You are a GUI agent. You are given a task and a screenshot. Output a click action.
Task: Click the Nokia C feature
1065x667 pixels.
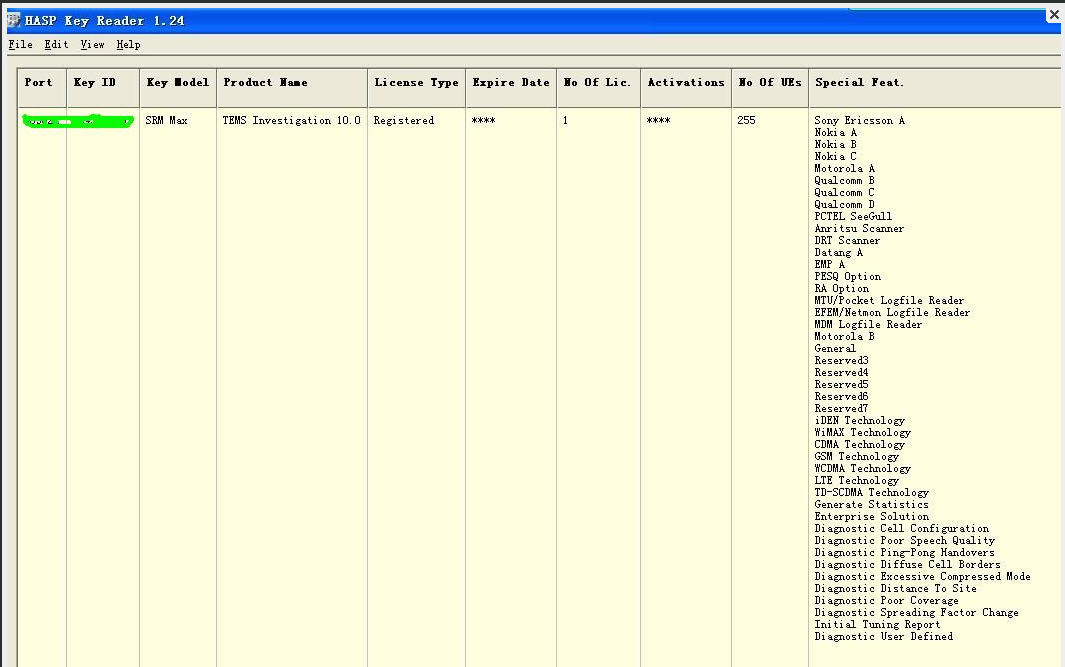835,156
